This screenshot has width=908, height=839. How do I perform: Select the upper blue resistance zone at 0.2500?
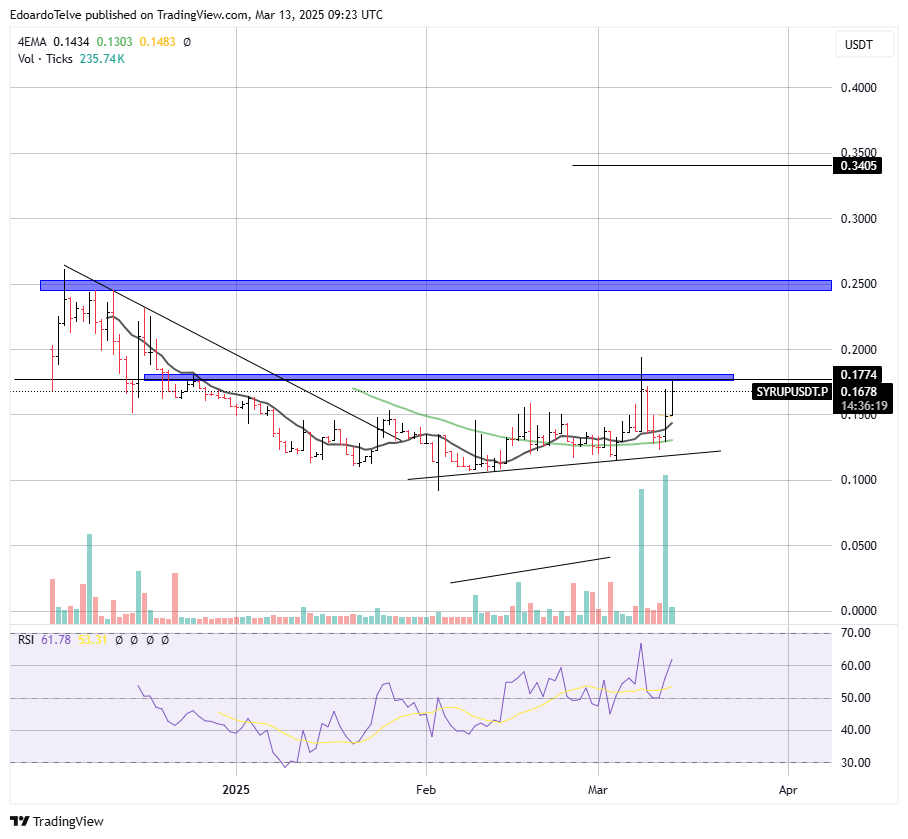(435, 285)
